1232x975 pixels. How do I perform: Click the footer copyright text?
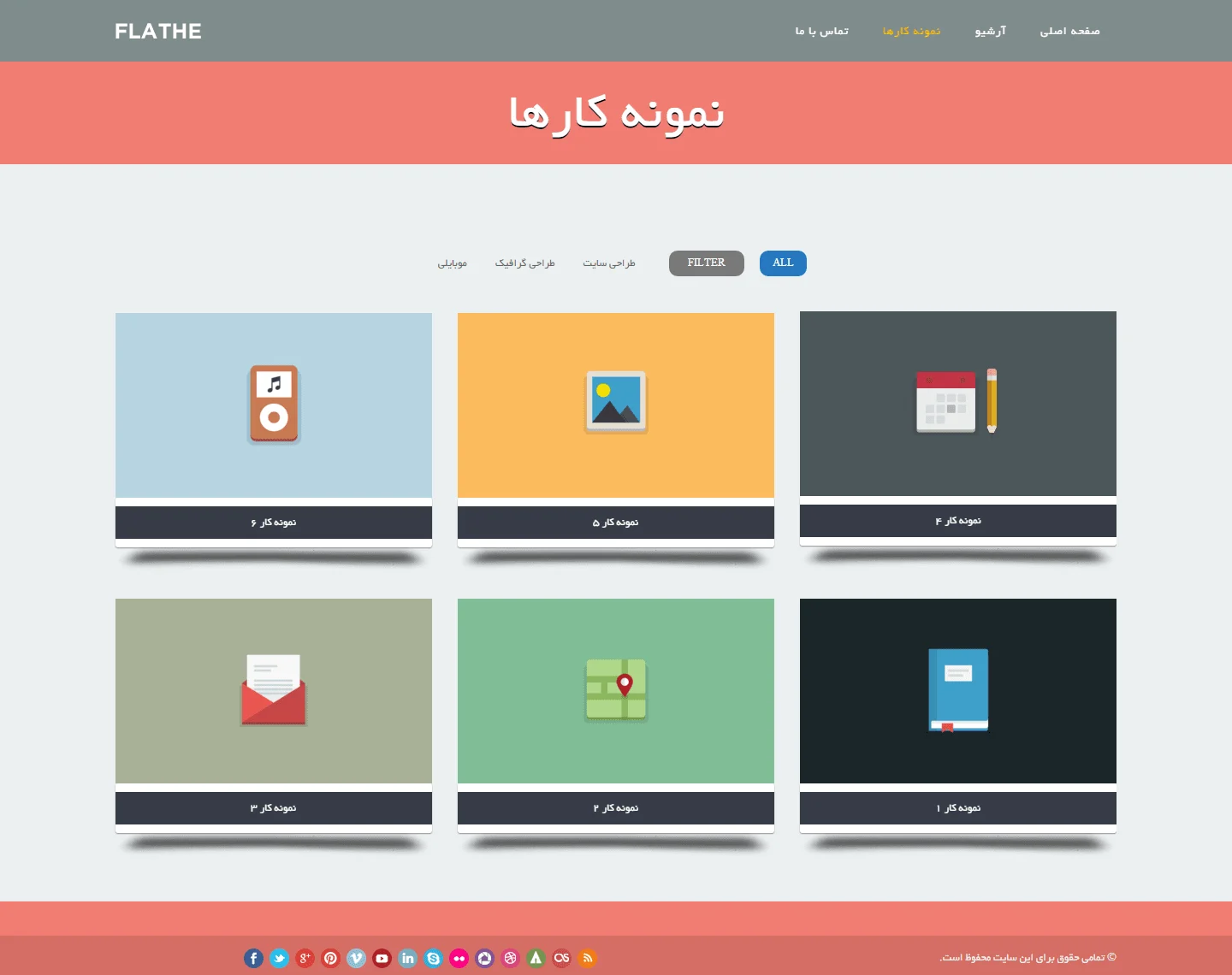1028,958
